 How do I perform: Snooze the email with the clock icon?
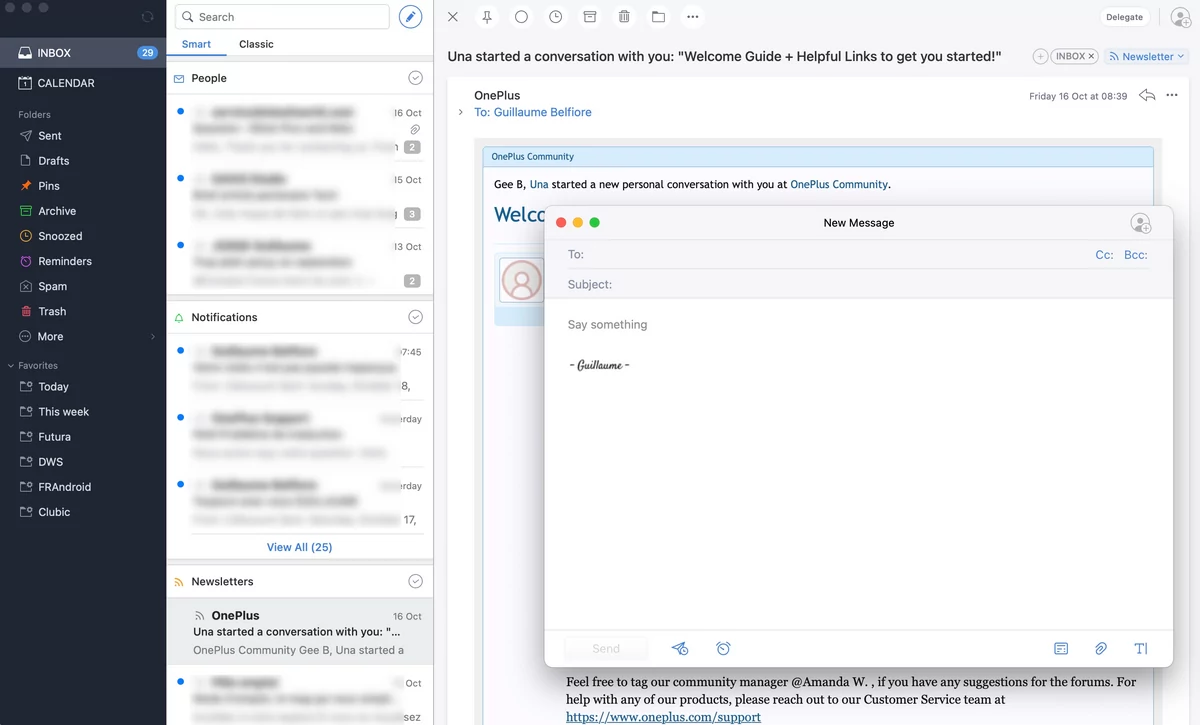click(555, 17)
